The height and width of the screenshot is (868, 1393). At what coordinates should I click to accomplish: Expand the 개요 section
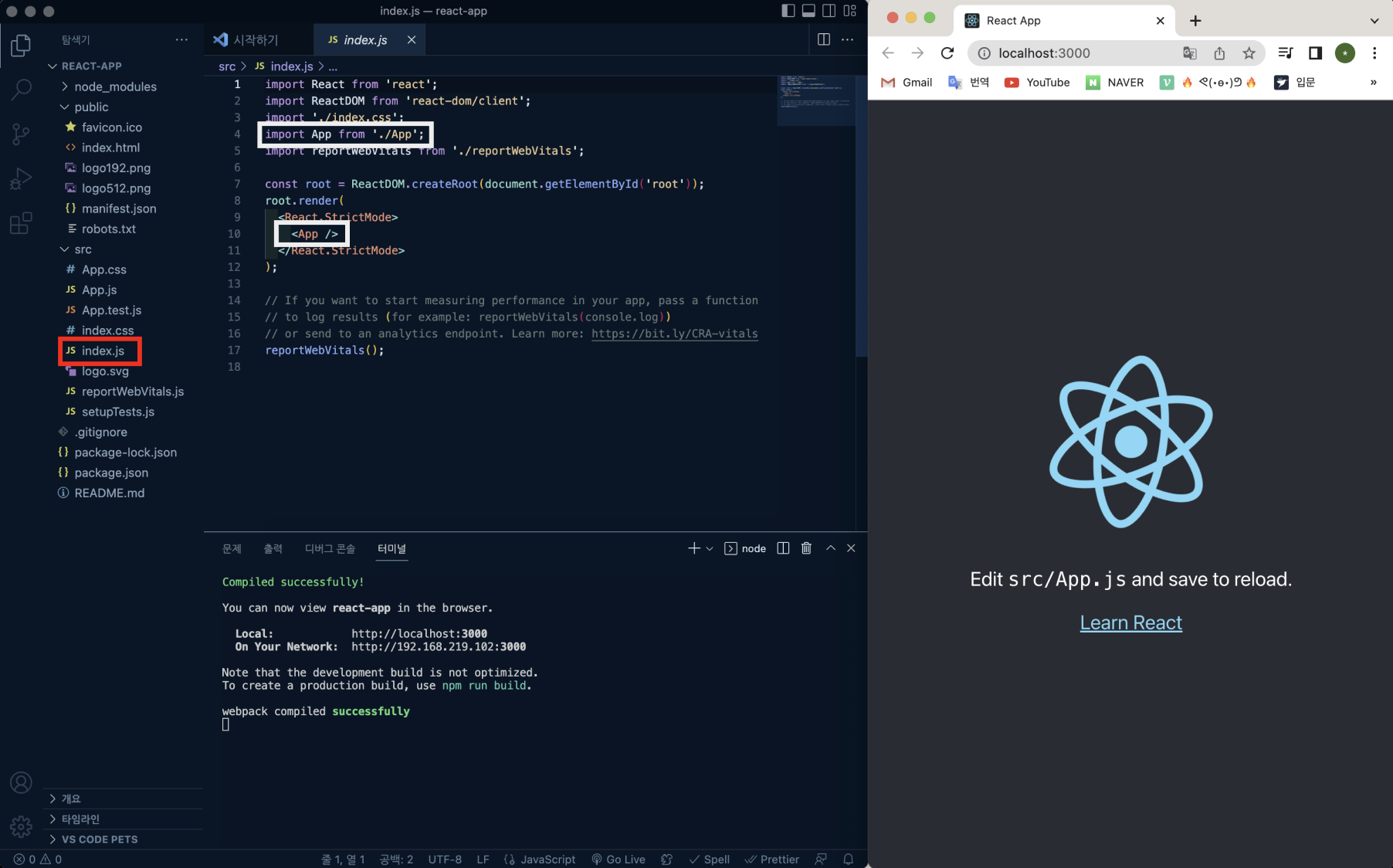tap(124, 798)
